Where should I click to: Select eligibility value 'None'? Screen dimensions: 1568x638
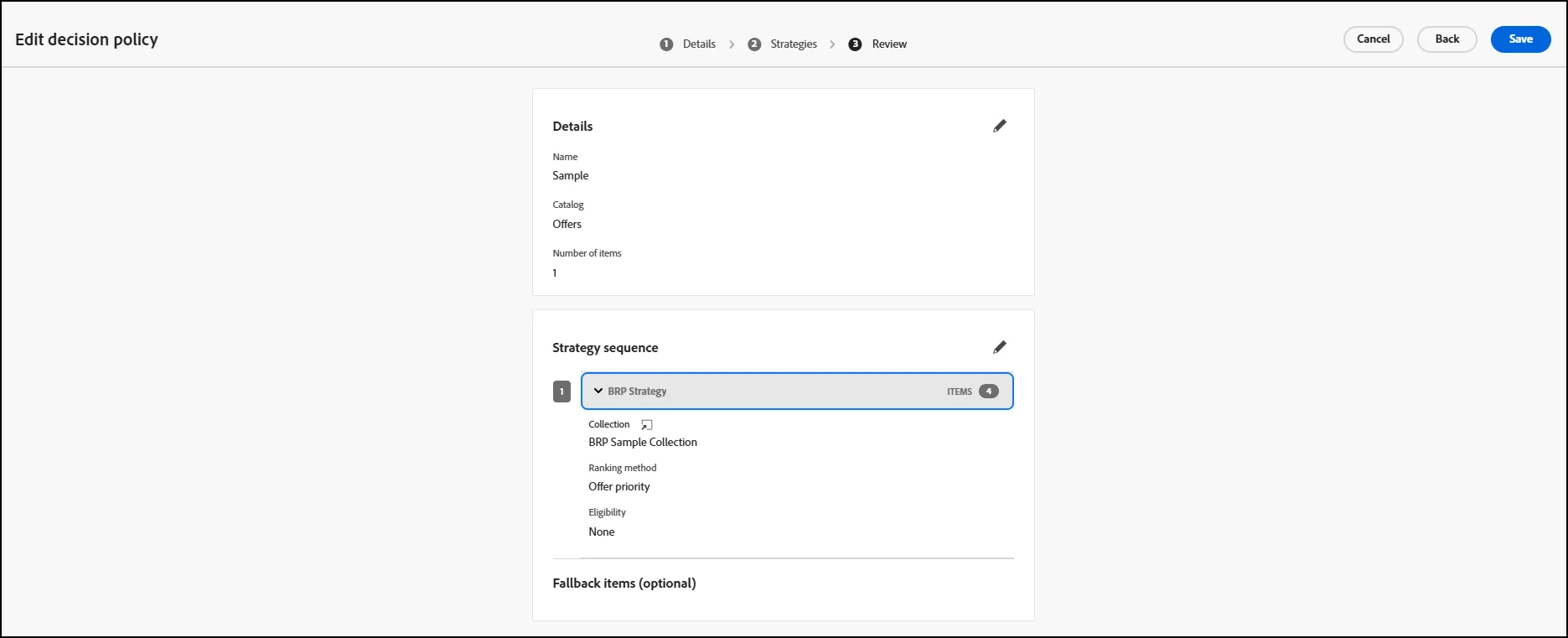point(601,532)
